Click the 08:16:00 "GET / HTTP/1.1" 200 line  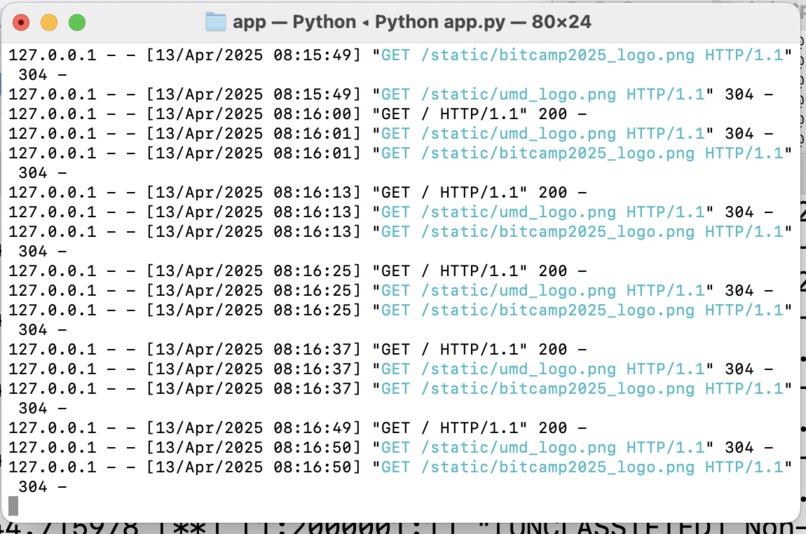298,114
